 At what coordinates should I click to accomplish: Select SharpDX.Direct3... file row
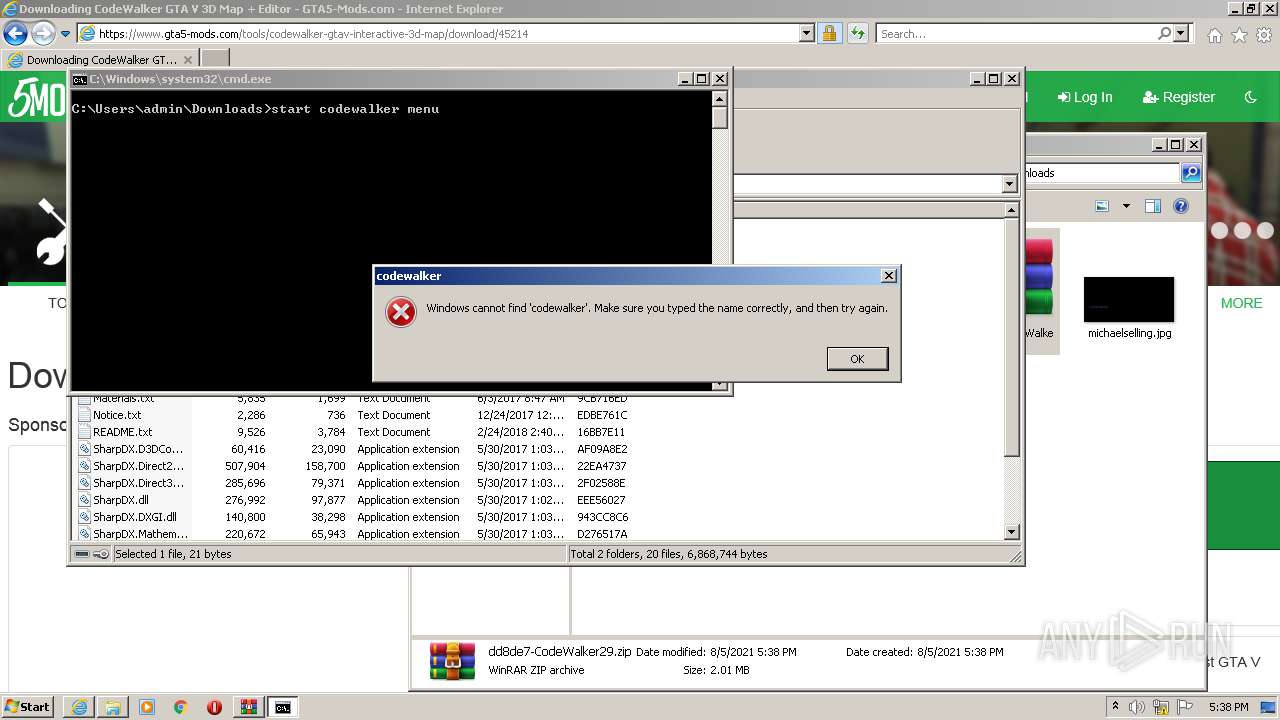click(x=353, y=483)
